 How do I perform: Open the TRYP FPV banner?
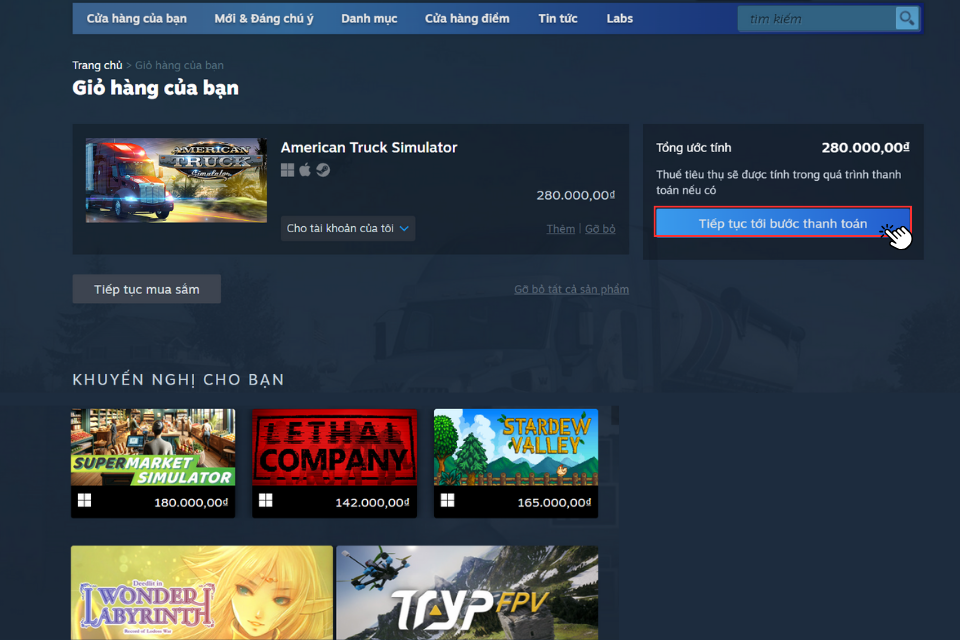pos(467,593)
